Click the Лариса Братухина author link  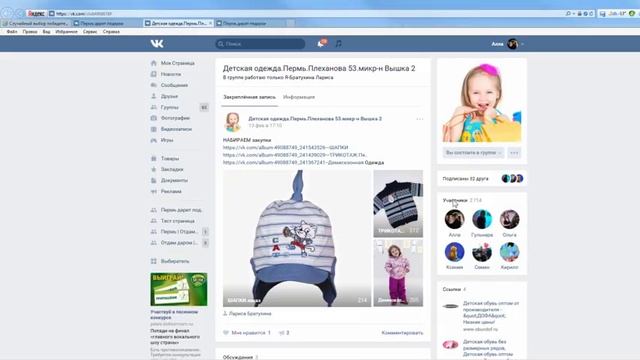click(x=250, y=314)
